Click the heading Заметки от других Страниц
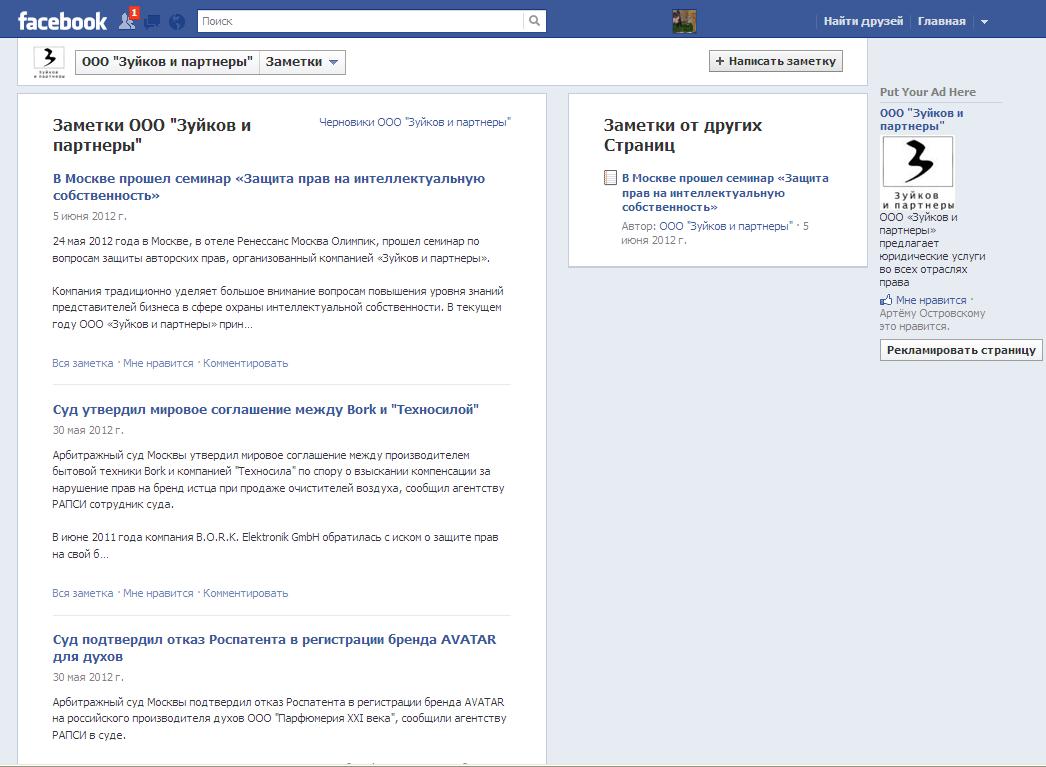 coord(682,135)
